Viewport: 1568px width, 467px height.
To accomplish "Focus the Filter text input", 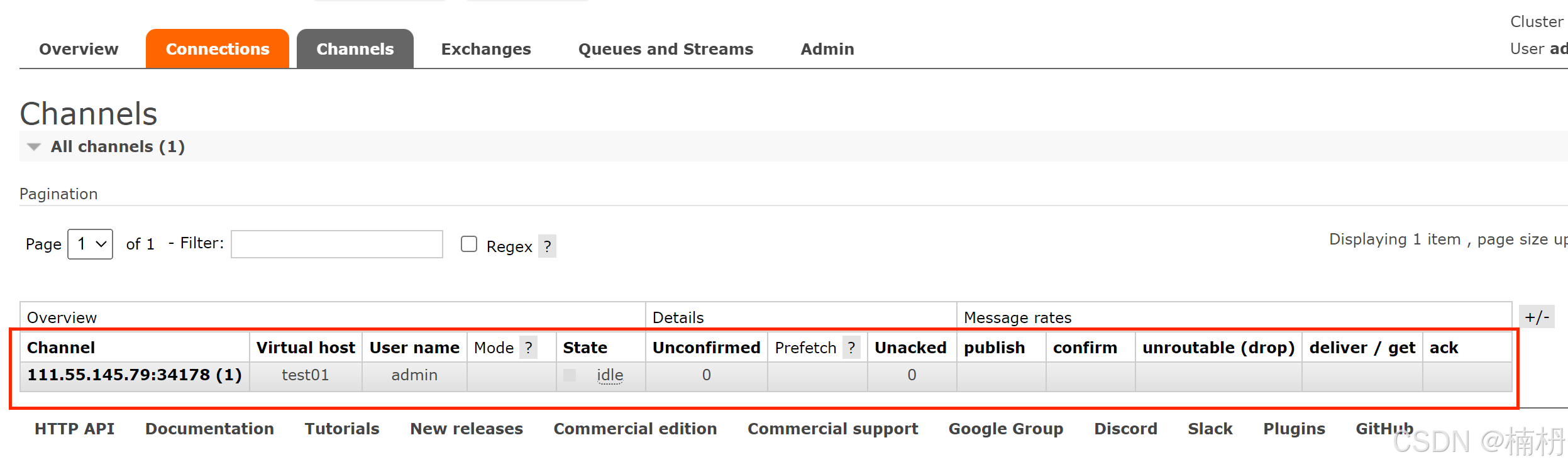I will (337, 244).
